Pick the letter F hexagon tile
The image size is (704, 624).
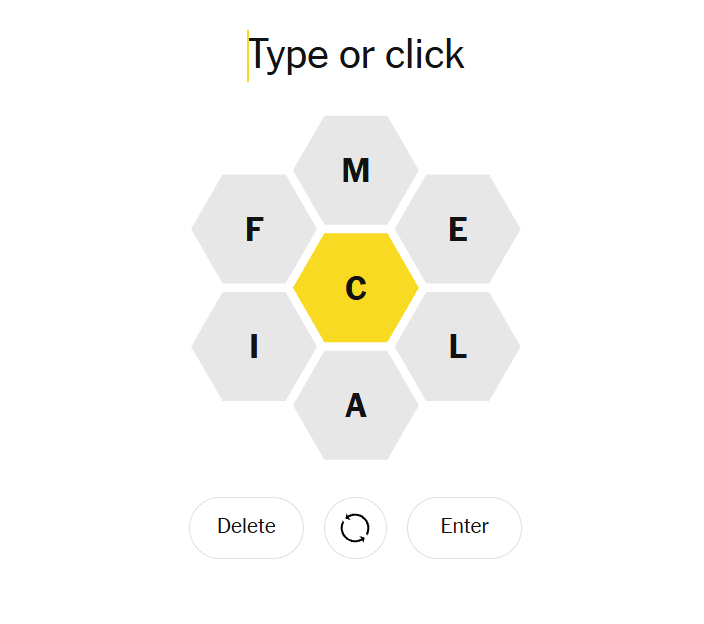tap(254, 229)
